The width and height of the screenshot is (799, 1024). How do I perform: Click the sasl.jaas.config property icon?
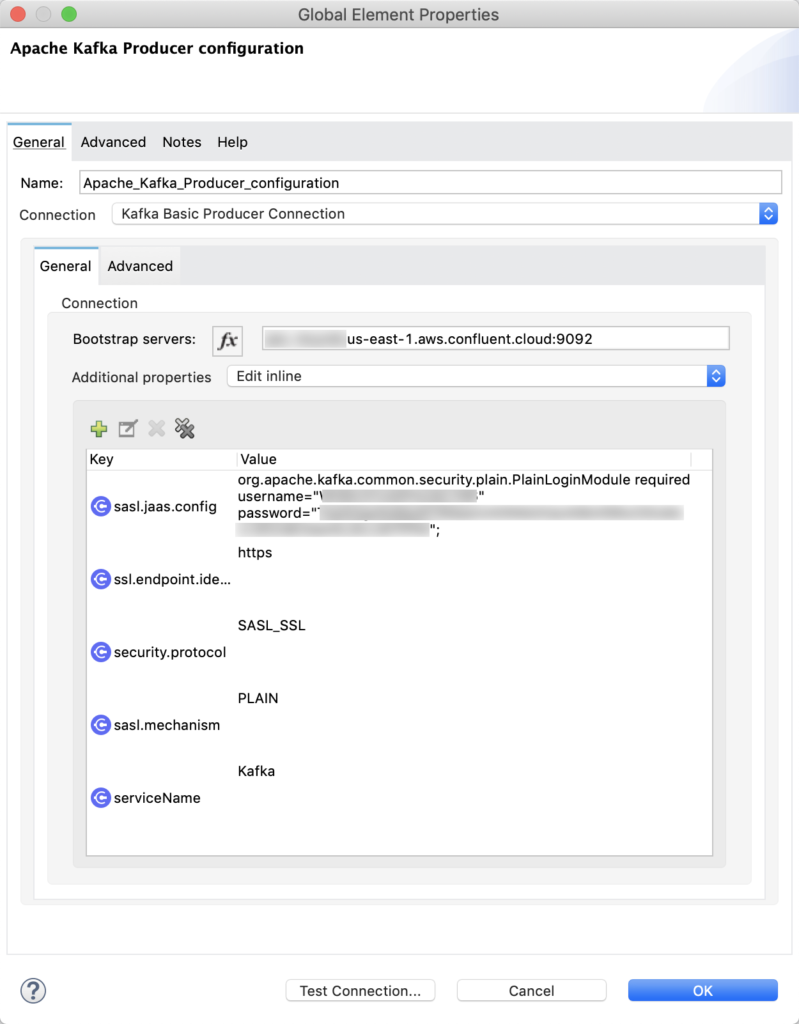click(100, 506)
